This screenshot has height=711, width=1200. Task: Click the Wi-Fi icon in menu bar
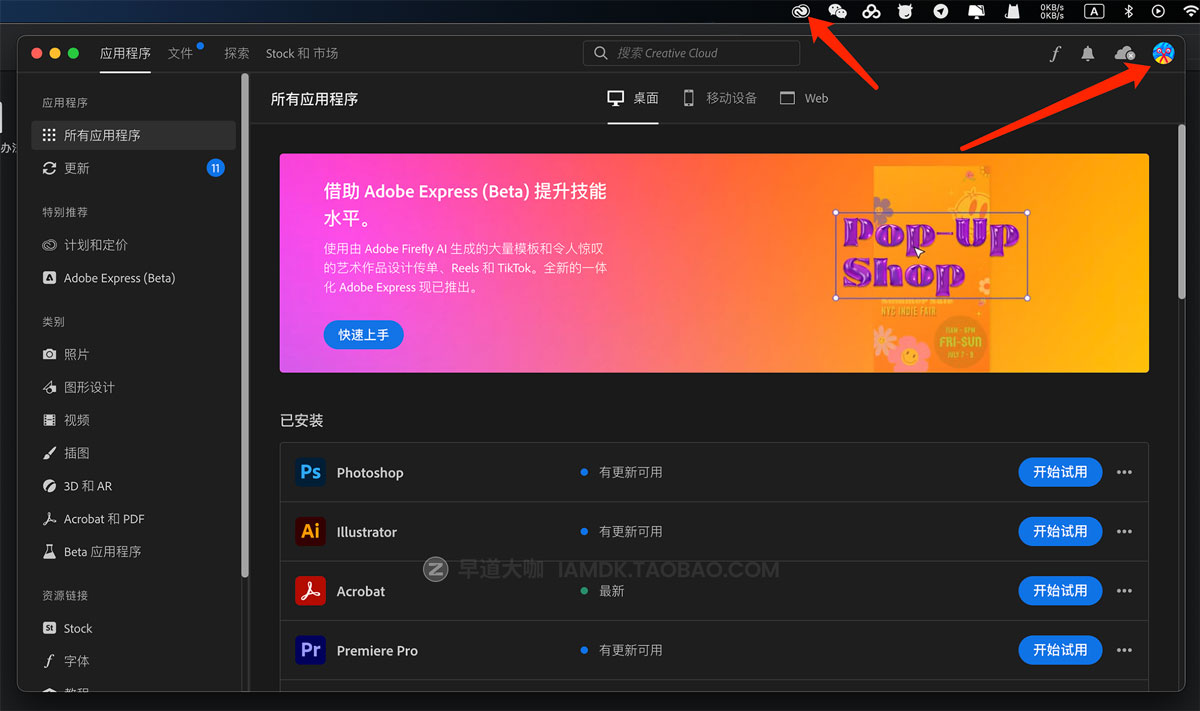coord(1190,11)
